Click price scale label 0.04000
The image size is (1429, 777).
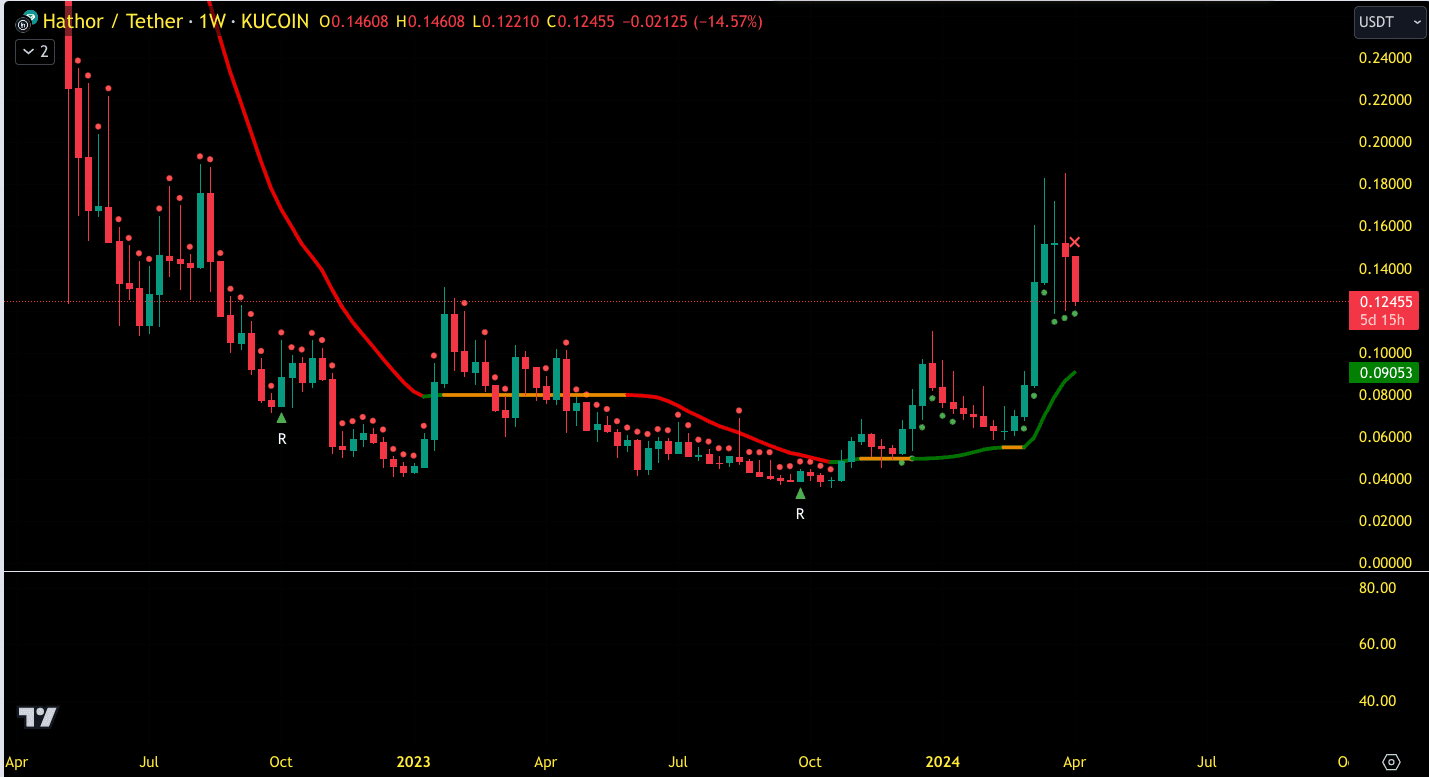[1385, 479]
